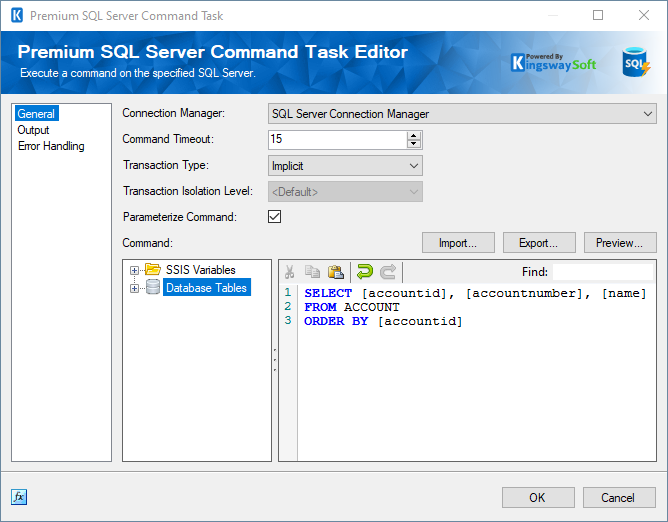668x522 pixels.
Task: Maximize the window
Action: 598,15
